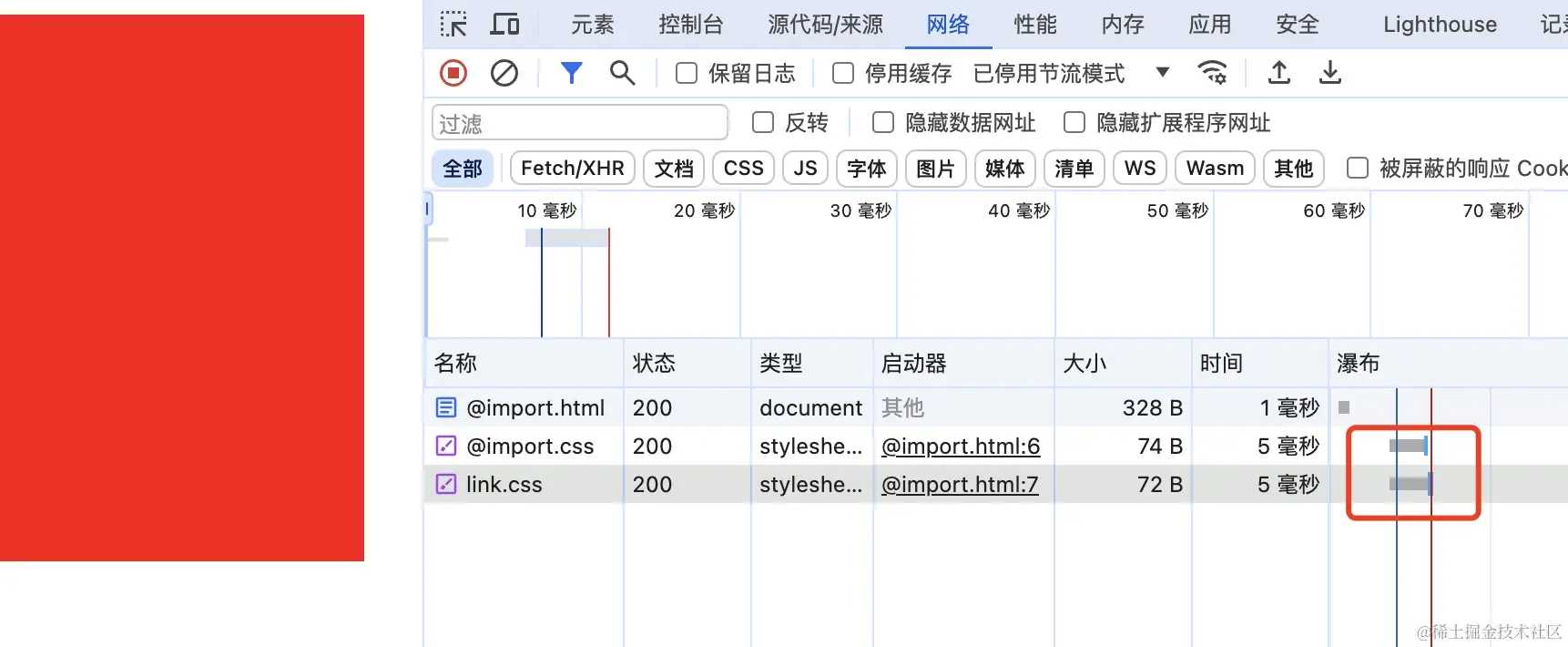Image resolution: width=1568 pixels, height=647 pixels.
Task: Switch to the 控制台 tab
Action: click(691, 25)
